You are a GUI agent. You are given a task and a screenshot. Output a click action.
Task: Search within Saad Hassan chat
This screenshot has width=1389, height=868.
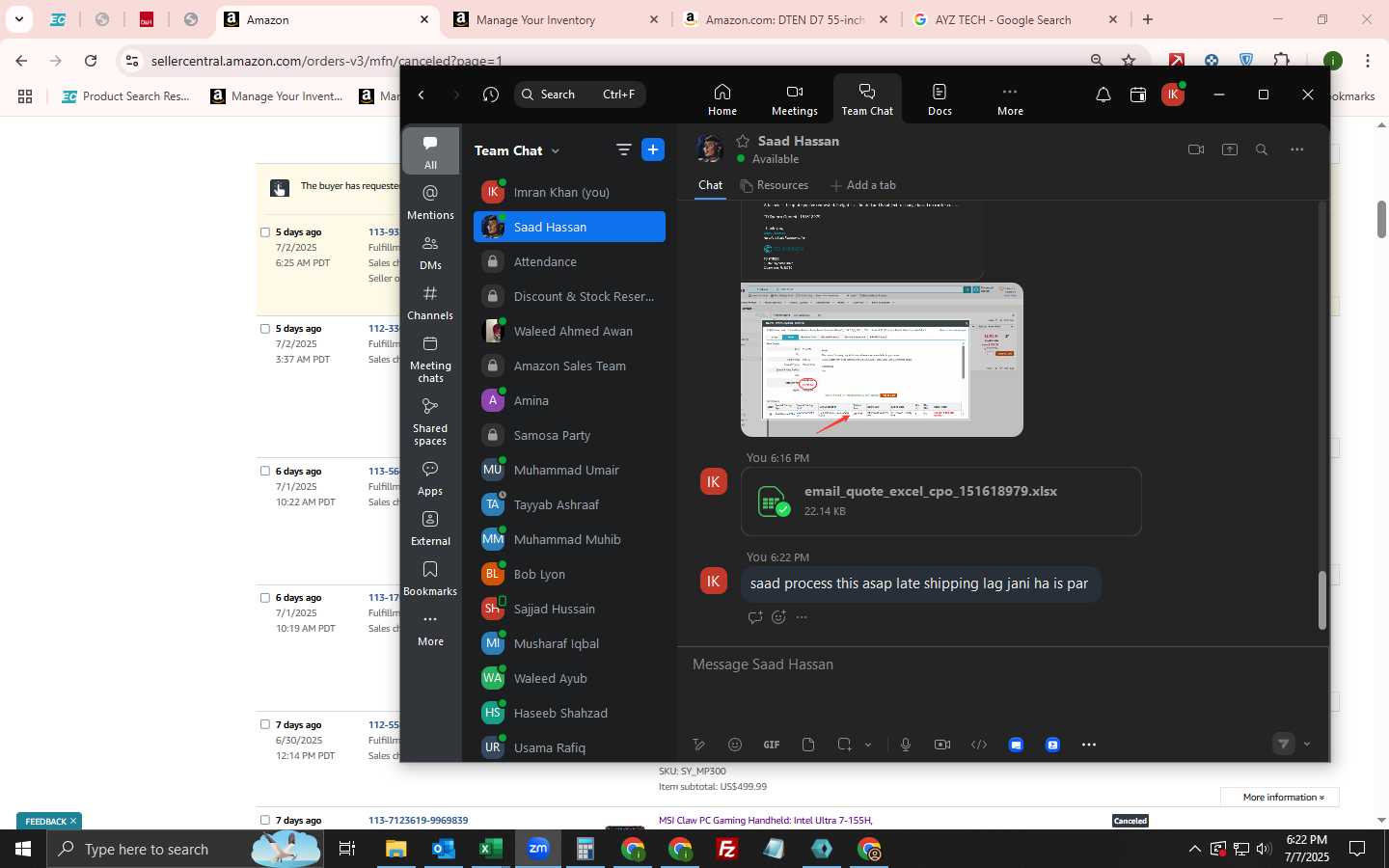(x=1262, y=149)
